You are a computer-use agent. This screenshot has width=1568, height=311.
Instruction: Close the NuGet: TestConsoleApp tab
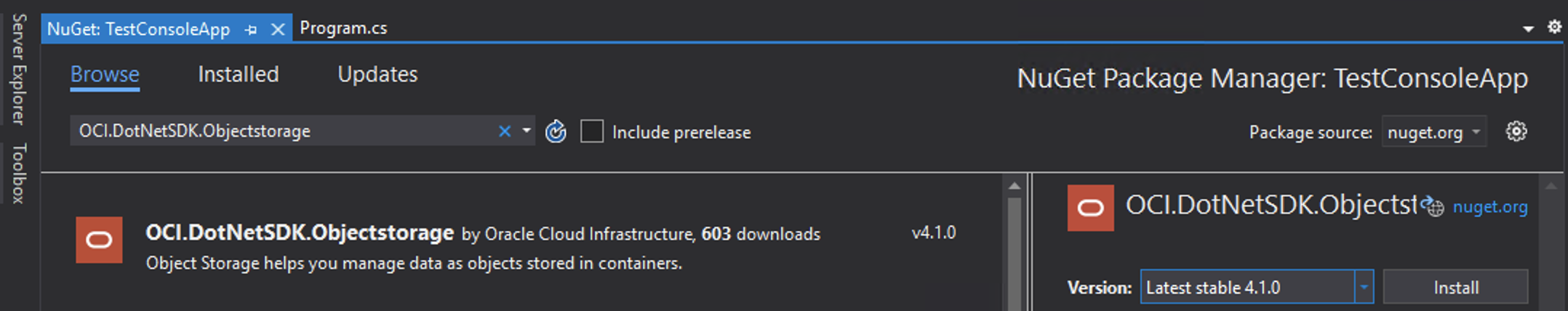click(x=277, y=30)
